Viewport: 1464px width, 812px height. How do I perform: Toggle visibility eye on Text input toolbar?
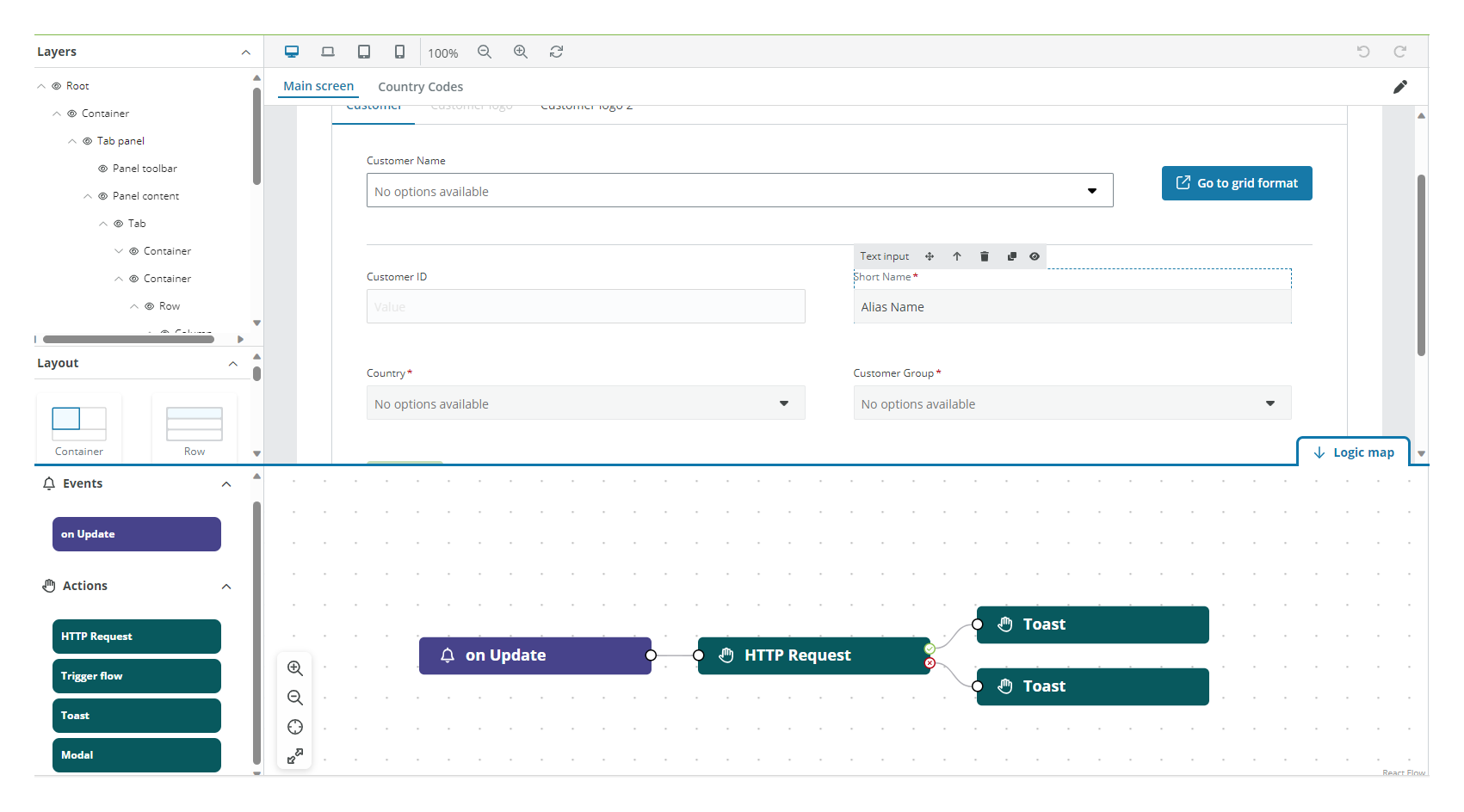[1035, 256]
